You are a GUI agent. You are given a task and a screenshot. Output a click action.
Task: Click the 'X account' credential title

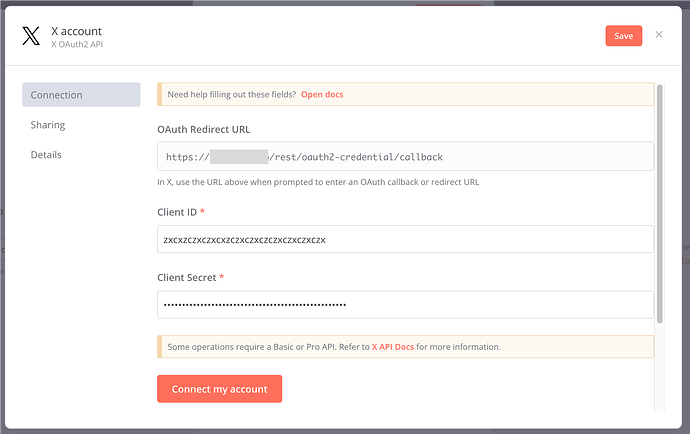pyautogui.click(x=77, y=31)
